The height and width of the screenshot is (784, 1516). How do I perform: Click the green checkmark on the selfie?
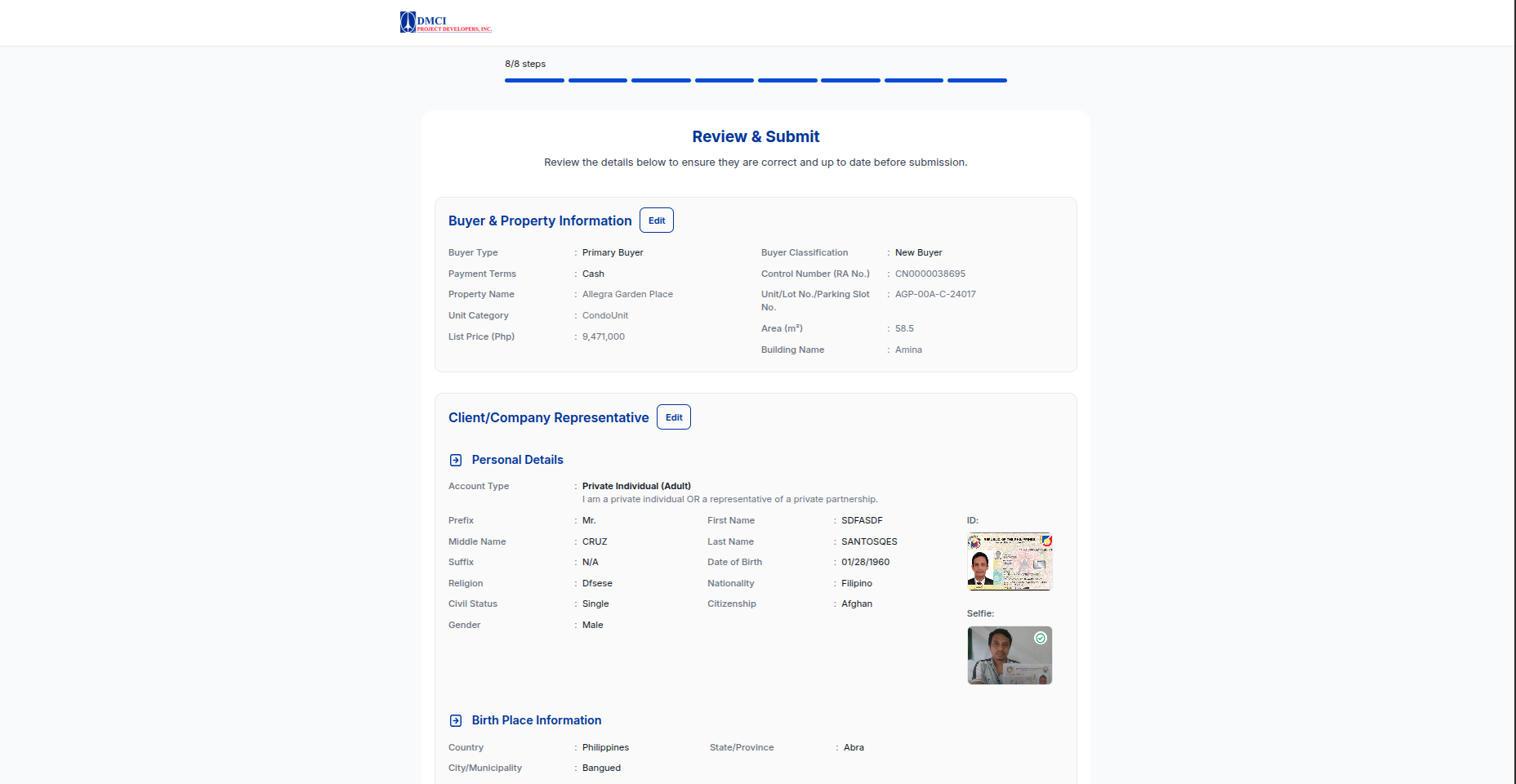[x=1041, y=638]
